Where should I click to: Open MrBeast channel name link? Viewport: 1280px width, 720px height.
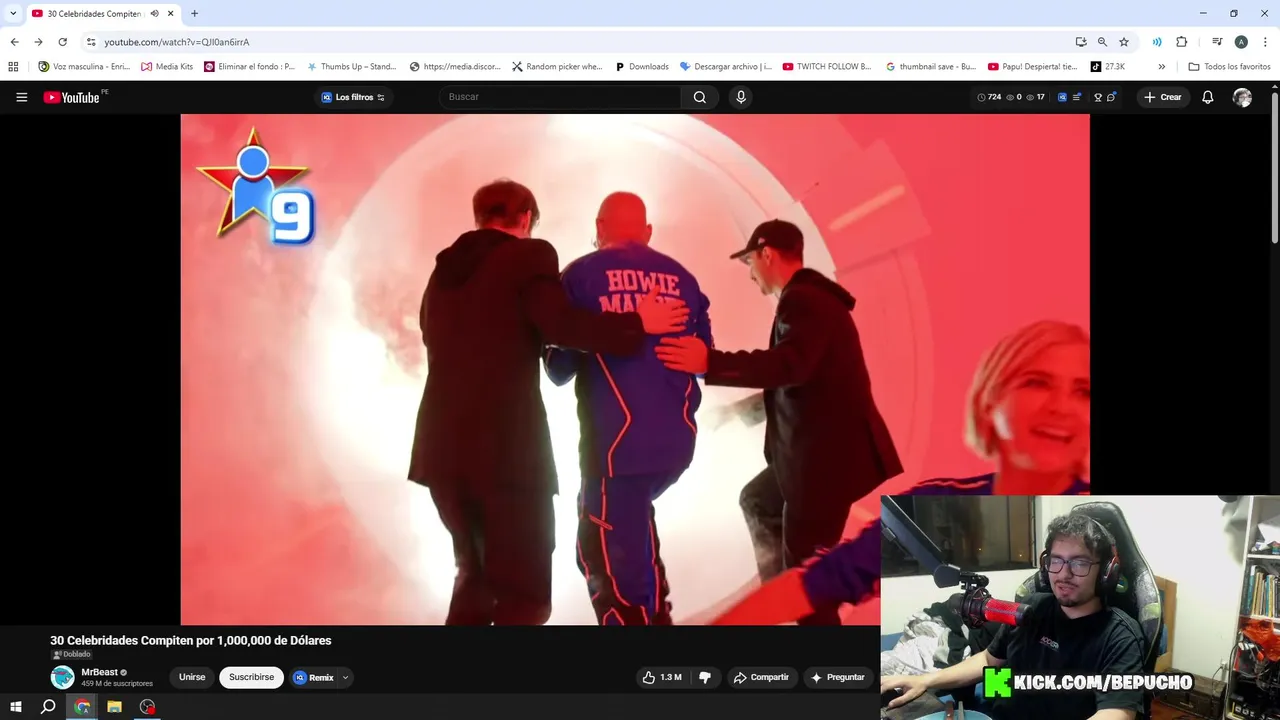pos(99,672)
